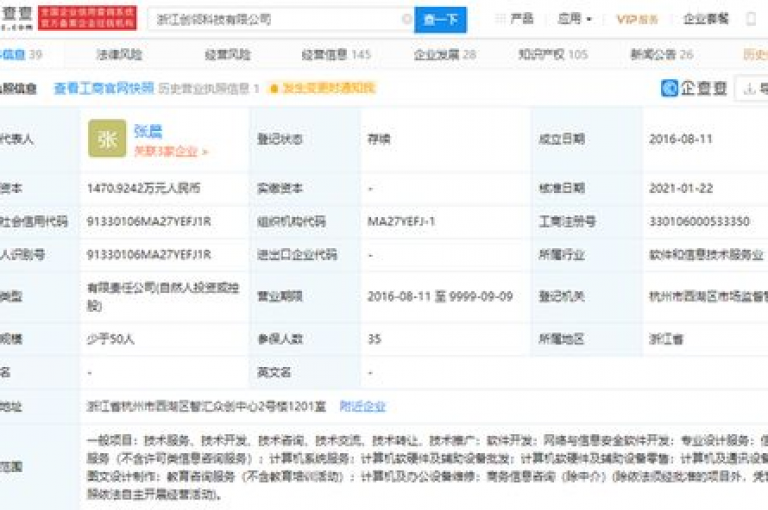Open VIP服务 page
Image resolution: width=768 pixels, height=510 pixels.
tap(637, 19)
